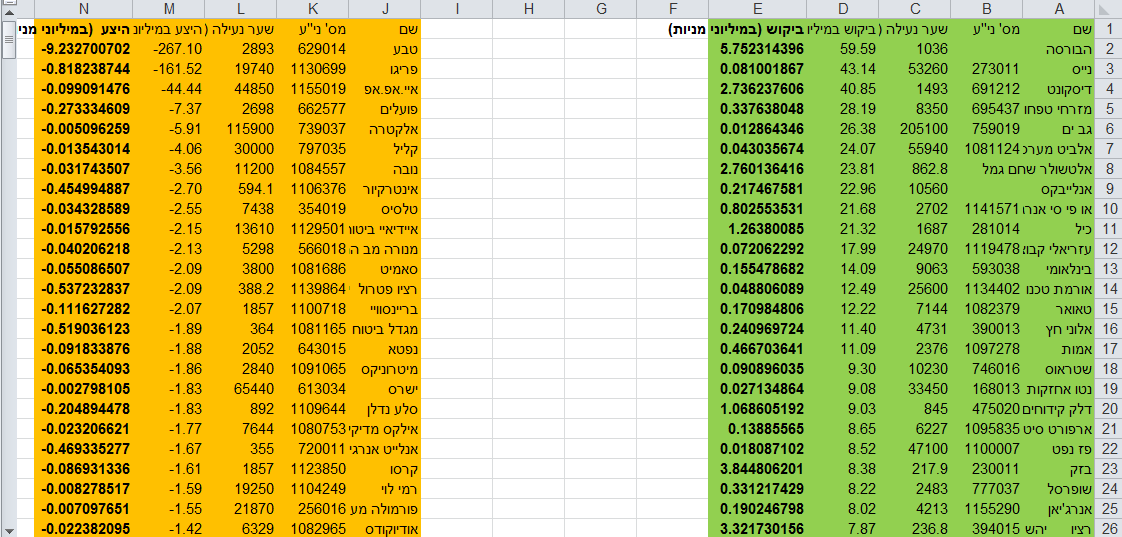This screenshot has width=1122, height=537.
Task: Click cell 'דיסקונט' in column A
Action: coord(1059,90)
